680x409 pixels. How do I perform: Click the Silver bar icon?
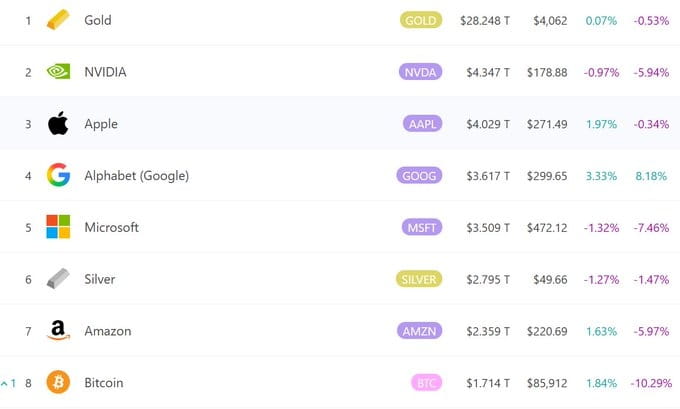58,279
